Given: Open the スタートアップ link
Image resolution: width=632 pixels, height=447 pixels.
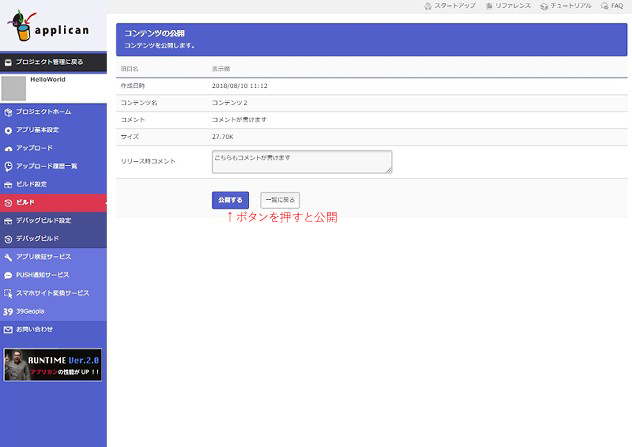Looking at the screenshot, I should tap(450, 6).
